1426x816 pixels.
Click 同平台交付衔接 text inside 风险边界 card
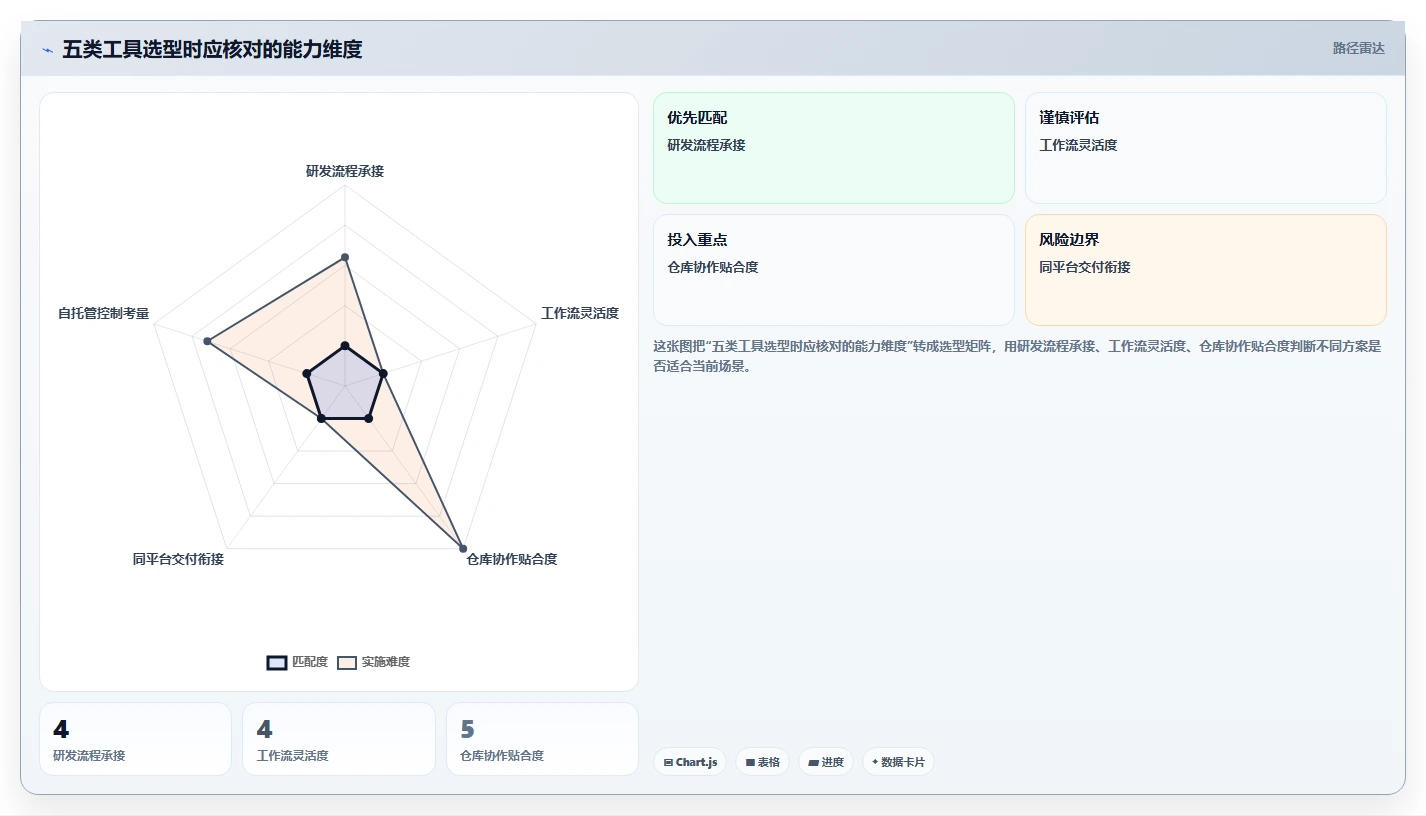1084,267
